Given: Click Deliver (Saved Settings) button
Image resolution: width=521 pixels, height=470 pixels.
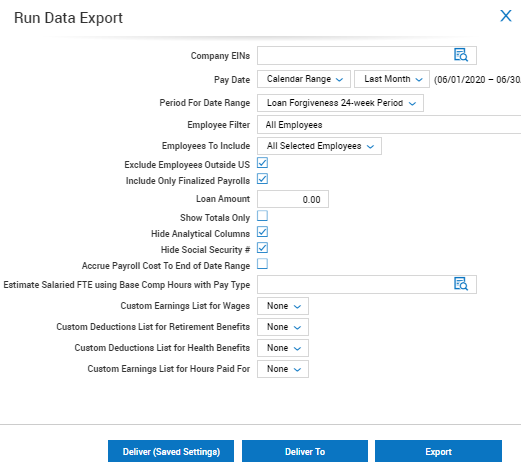Looking at the screenshot, I should pos(171,451).
